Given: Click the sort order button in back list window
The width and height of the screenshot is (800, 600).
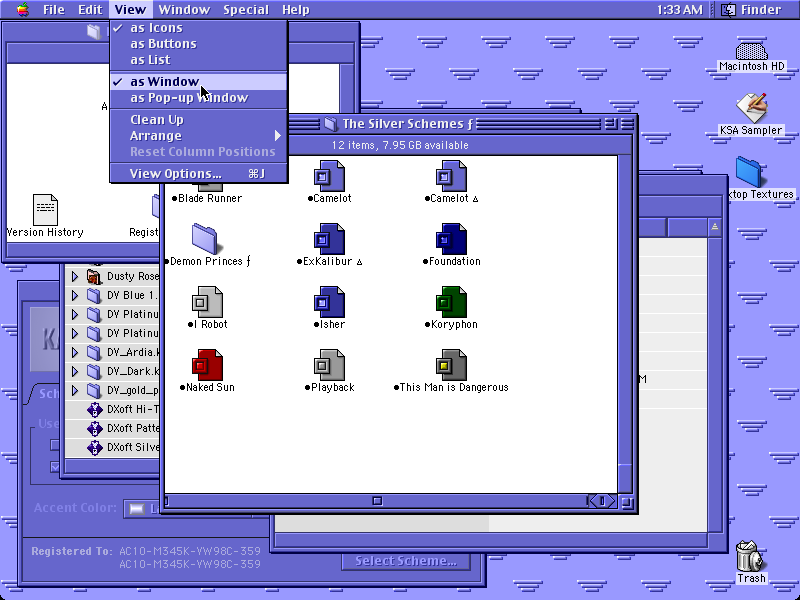Looking at the screenshot, I should (715, 227).
